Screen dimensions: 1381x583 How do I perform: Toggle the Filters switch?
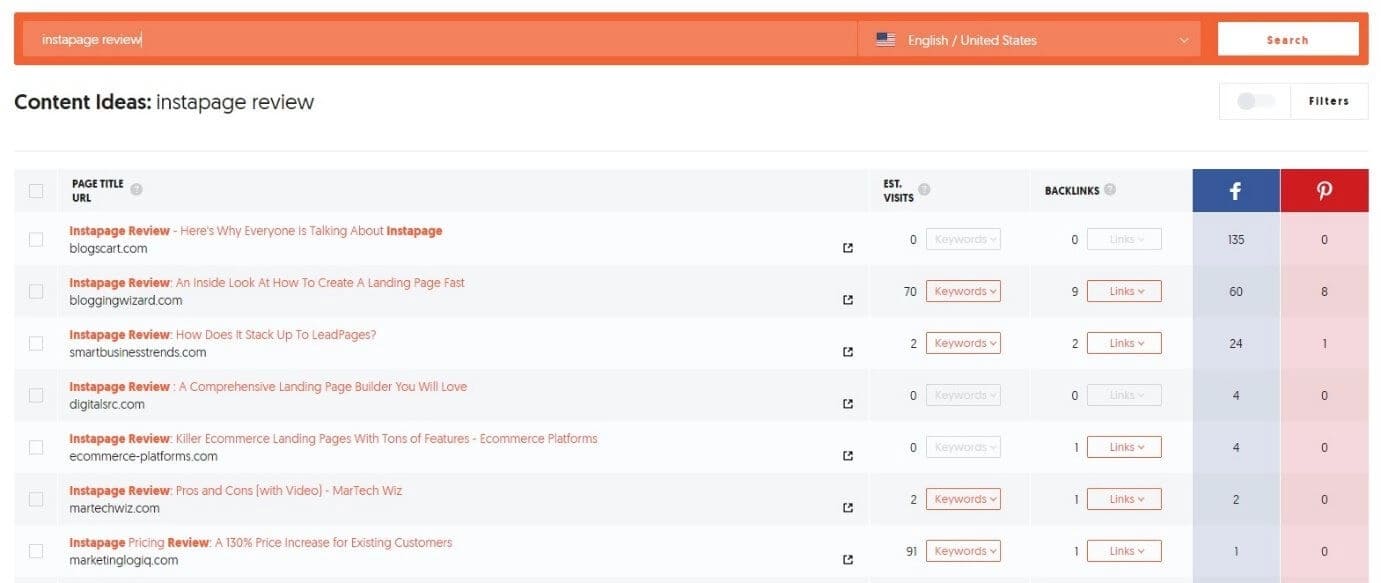pyautogui.click(x=1256, y=101)
